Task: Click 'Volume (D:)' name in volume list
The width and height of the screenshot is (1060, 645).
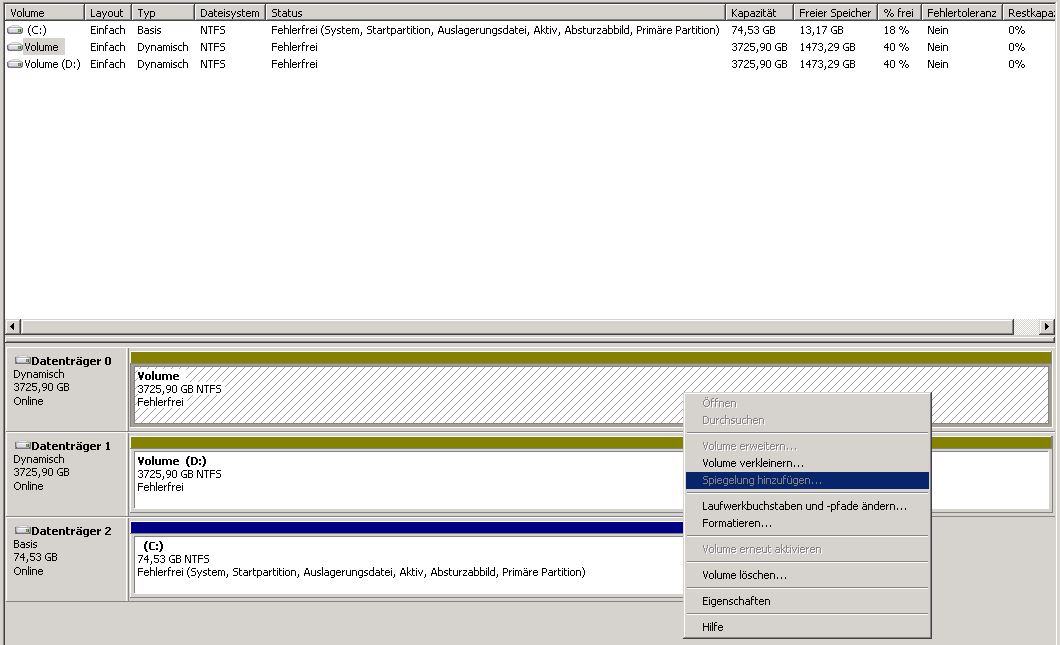Action: pyautogui.click(x=52, y=64)
